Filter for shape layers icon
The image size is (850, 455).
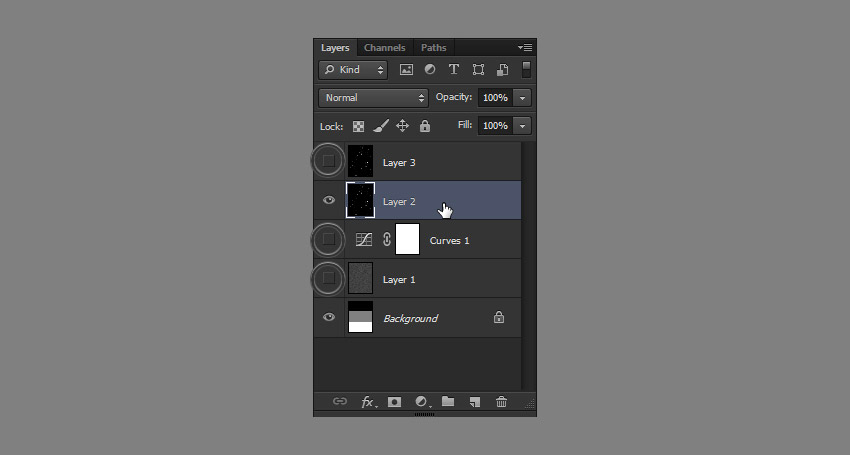pyautogui.click(x=478, y=69)
